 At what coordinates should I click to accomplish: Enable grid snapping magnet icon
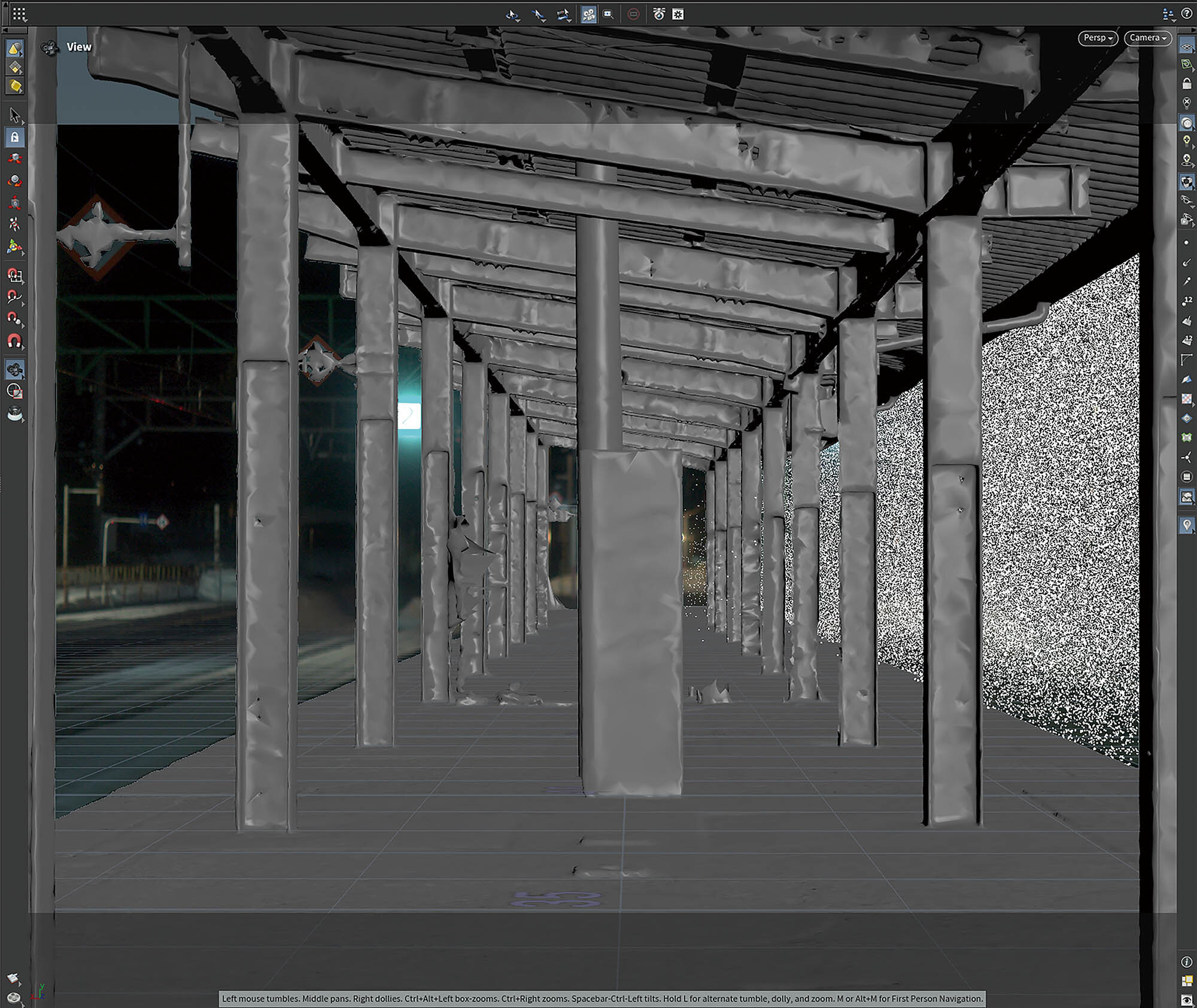pos(14,275)
